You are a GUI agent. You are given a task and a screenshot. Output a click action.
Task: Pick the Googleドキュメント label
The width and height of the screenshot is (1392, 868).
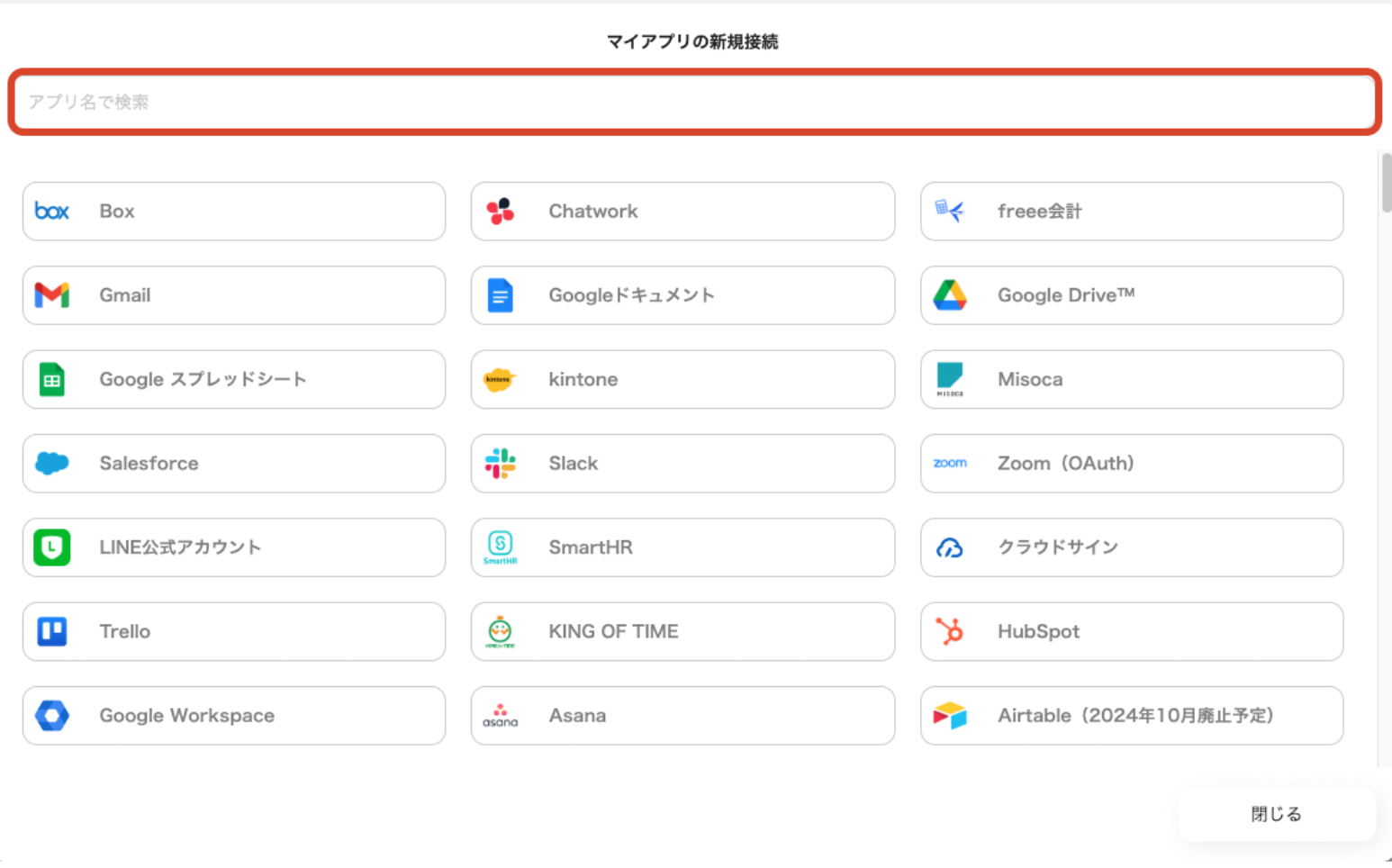632,295
